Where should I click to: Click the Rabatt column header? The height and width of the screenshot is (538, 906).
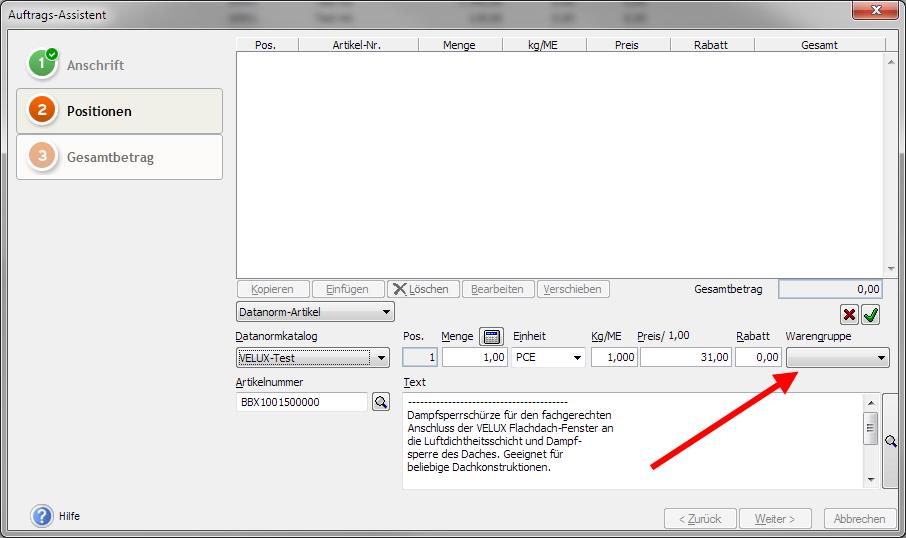711,45
